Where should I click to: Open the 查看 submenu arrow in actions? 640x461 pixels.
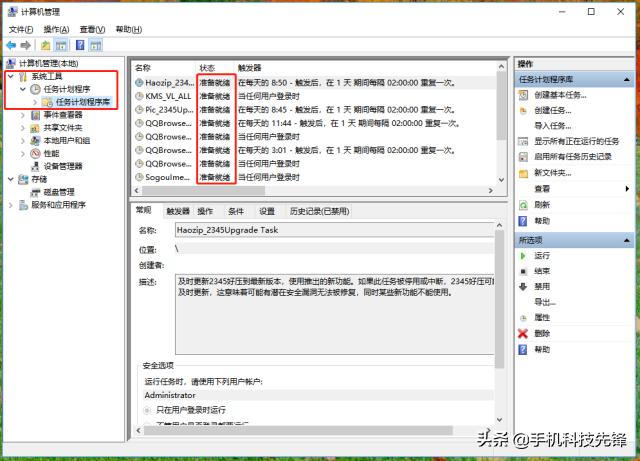(627, 189)
